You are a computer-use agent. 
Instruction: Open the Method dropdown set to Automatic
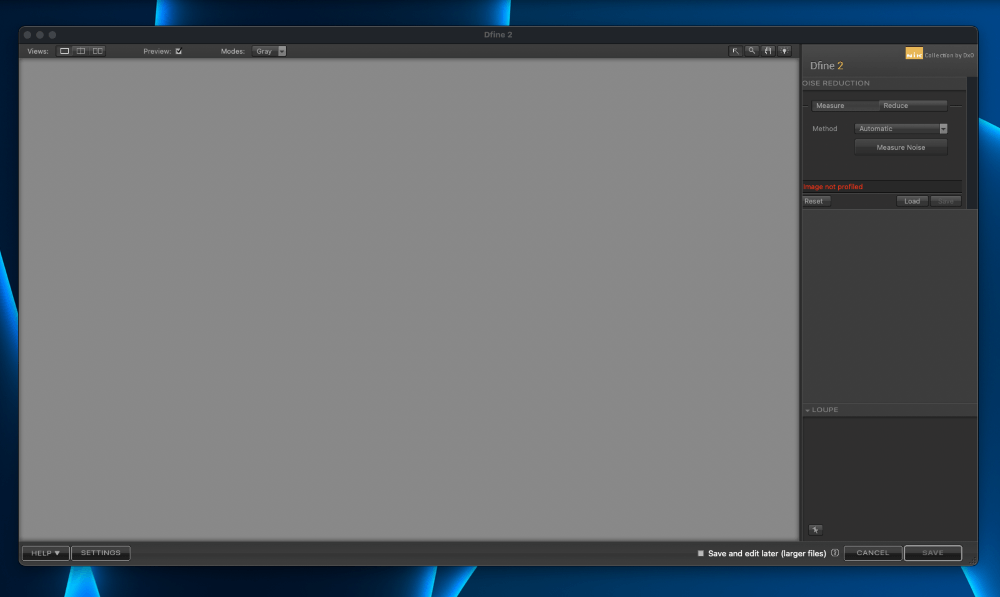pyautogui.click(x=901, y=129)
